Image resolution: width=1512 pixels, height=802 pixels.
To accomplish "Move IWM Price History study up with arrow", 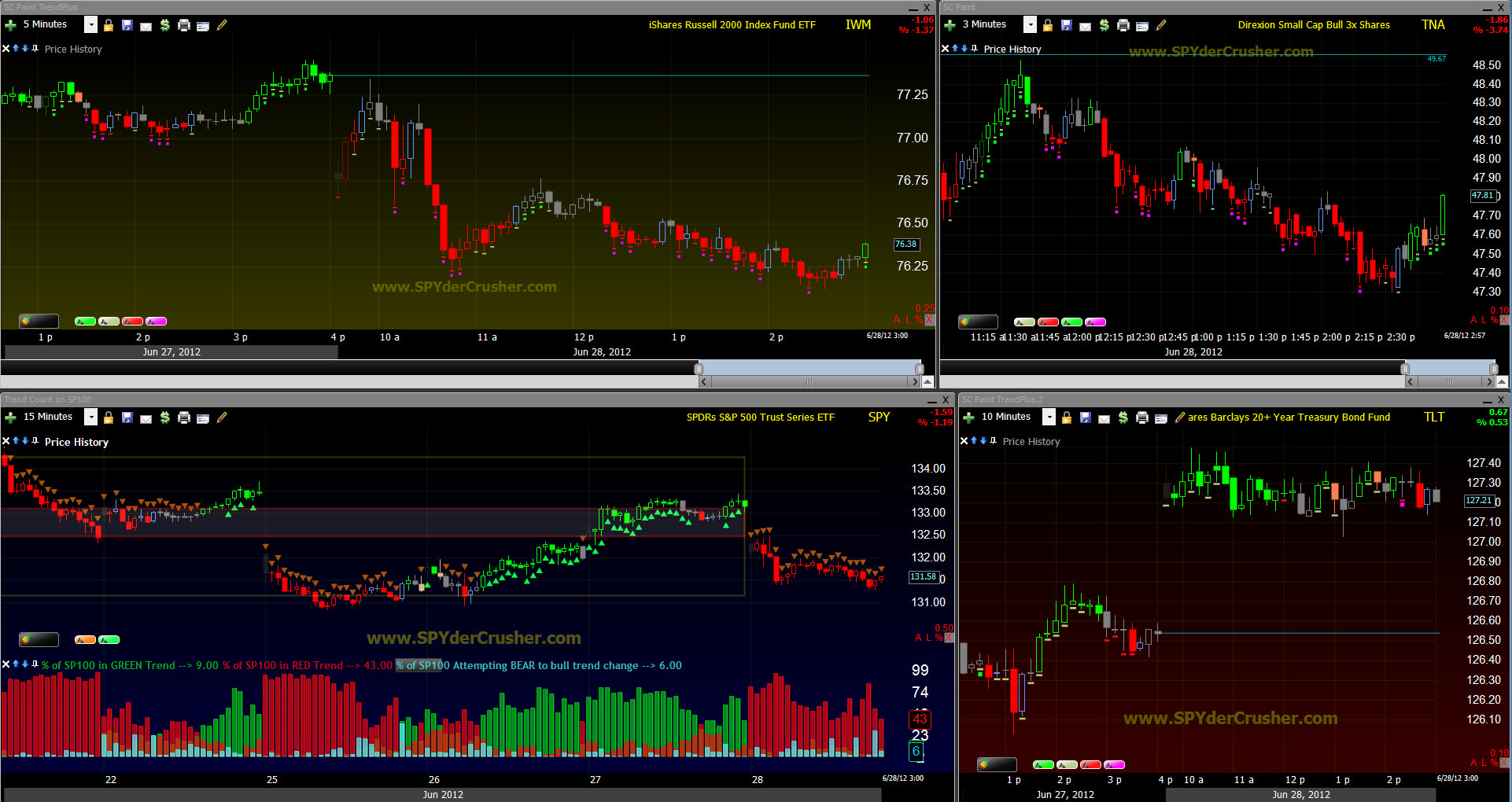I will click(16, 49).
